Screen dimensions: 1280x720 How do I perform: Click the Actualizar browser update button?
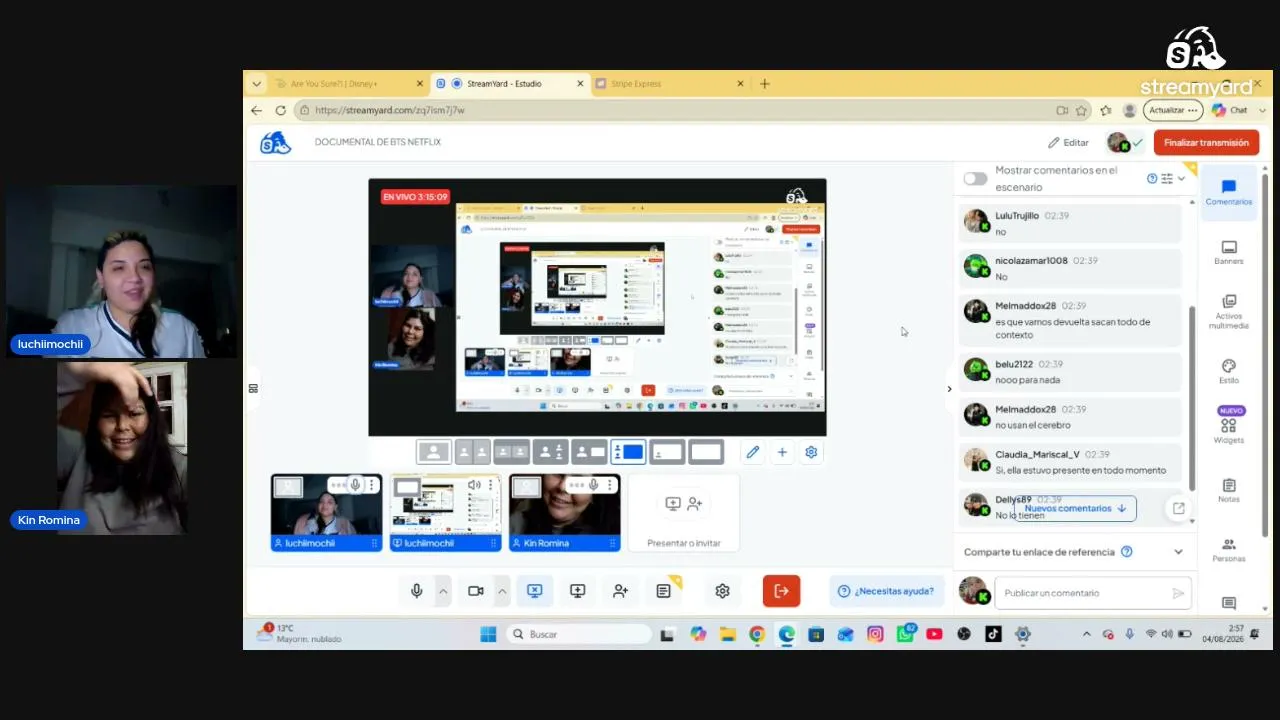point(1173,110)
